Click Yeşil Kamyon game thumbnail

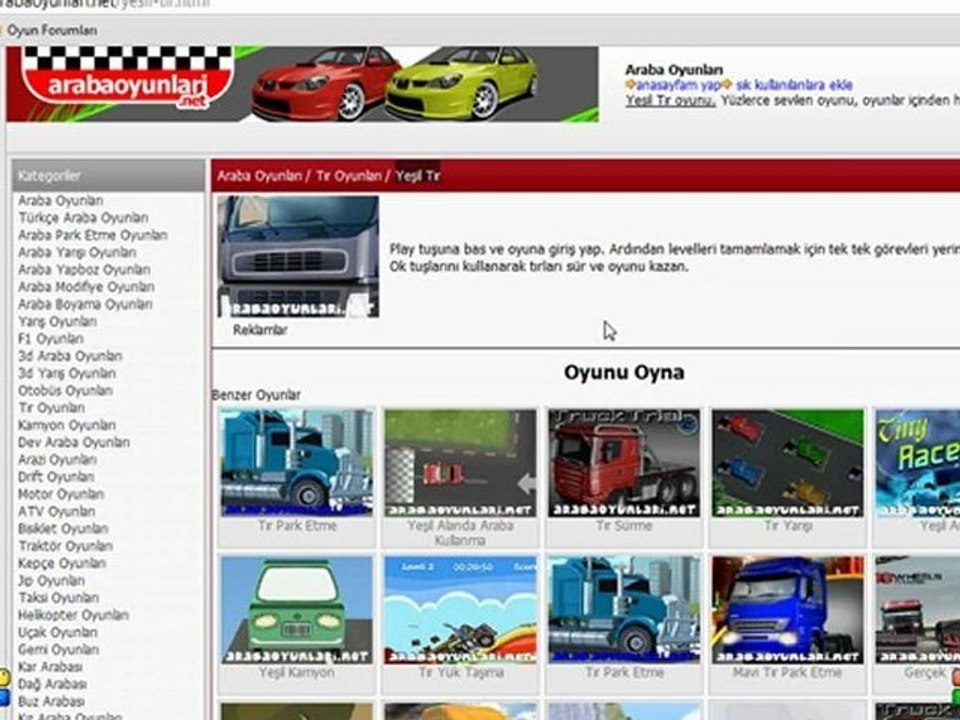click(296, 610)
